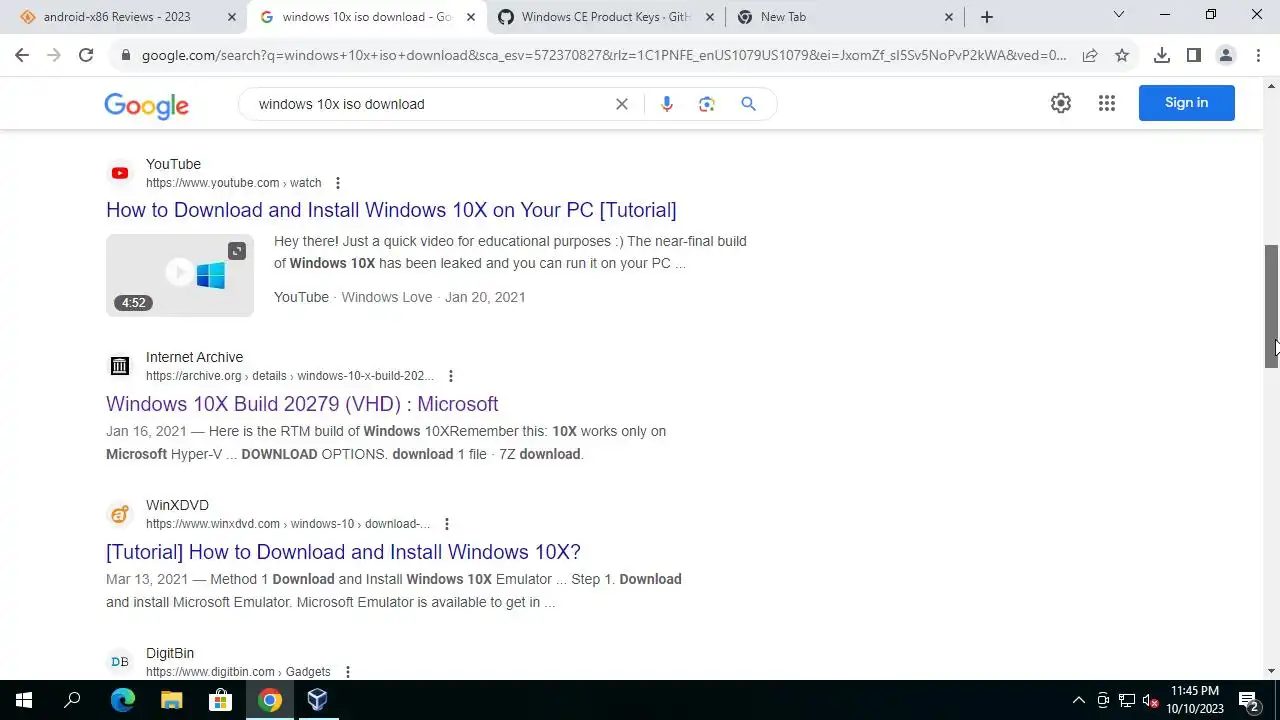Screen dimensions: 1280x720
Task: Launch Microsoft Edge from taskbar
Action: pos(123,700)
